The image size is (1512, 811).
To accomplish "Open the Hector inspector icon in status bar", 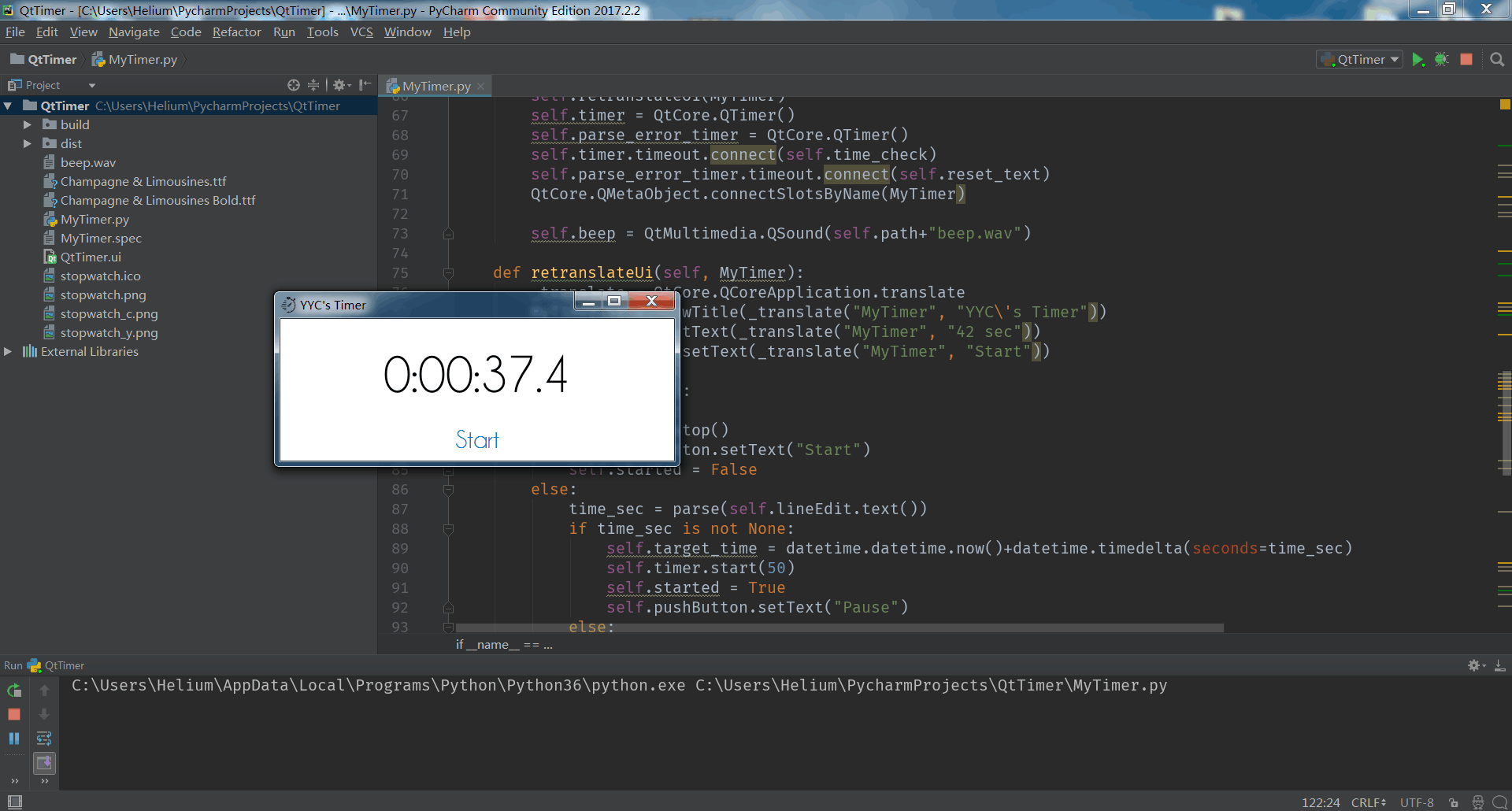I will point(1478,802).
